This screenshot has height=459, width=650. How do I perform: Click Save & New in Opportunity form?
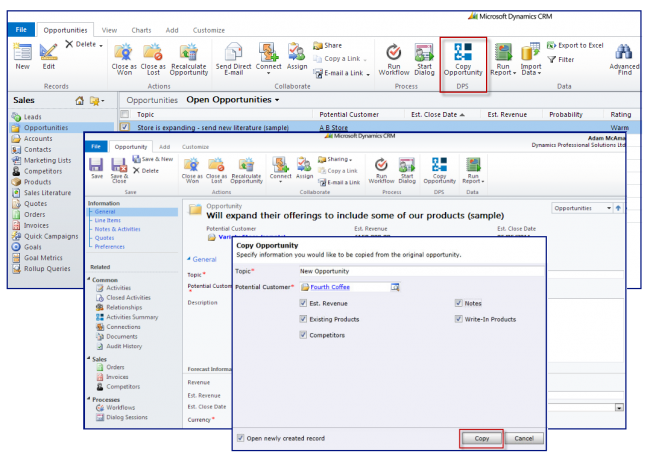pyautogui.click(x=153, y=159)
